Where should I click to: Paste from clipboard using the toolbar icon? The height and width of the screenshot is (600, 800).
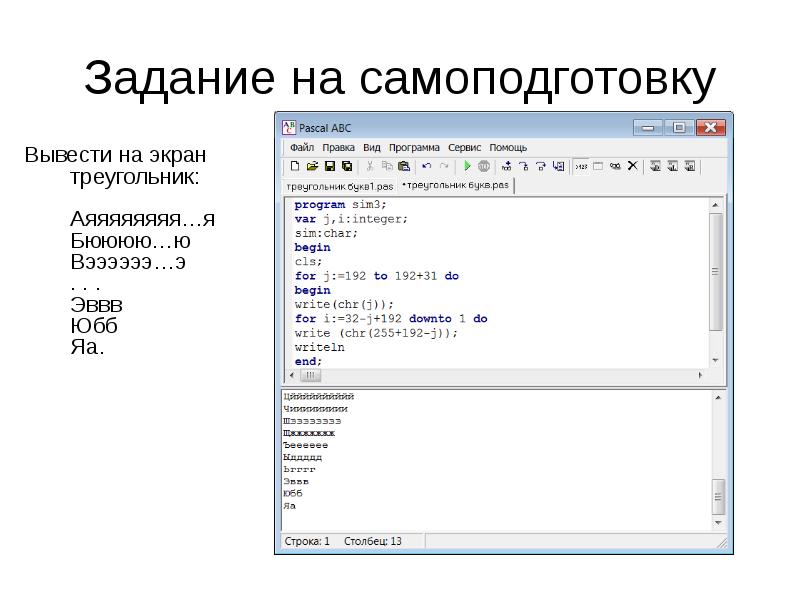tap(404, 166)
